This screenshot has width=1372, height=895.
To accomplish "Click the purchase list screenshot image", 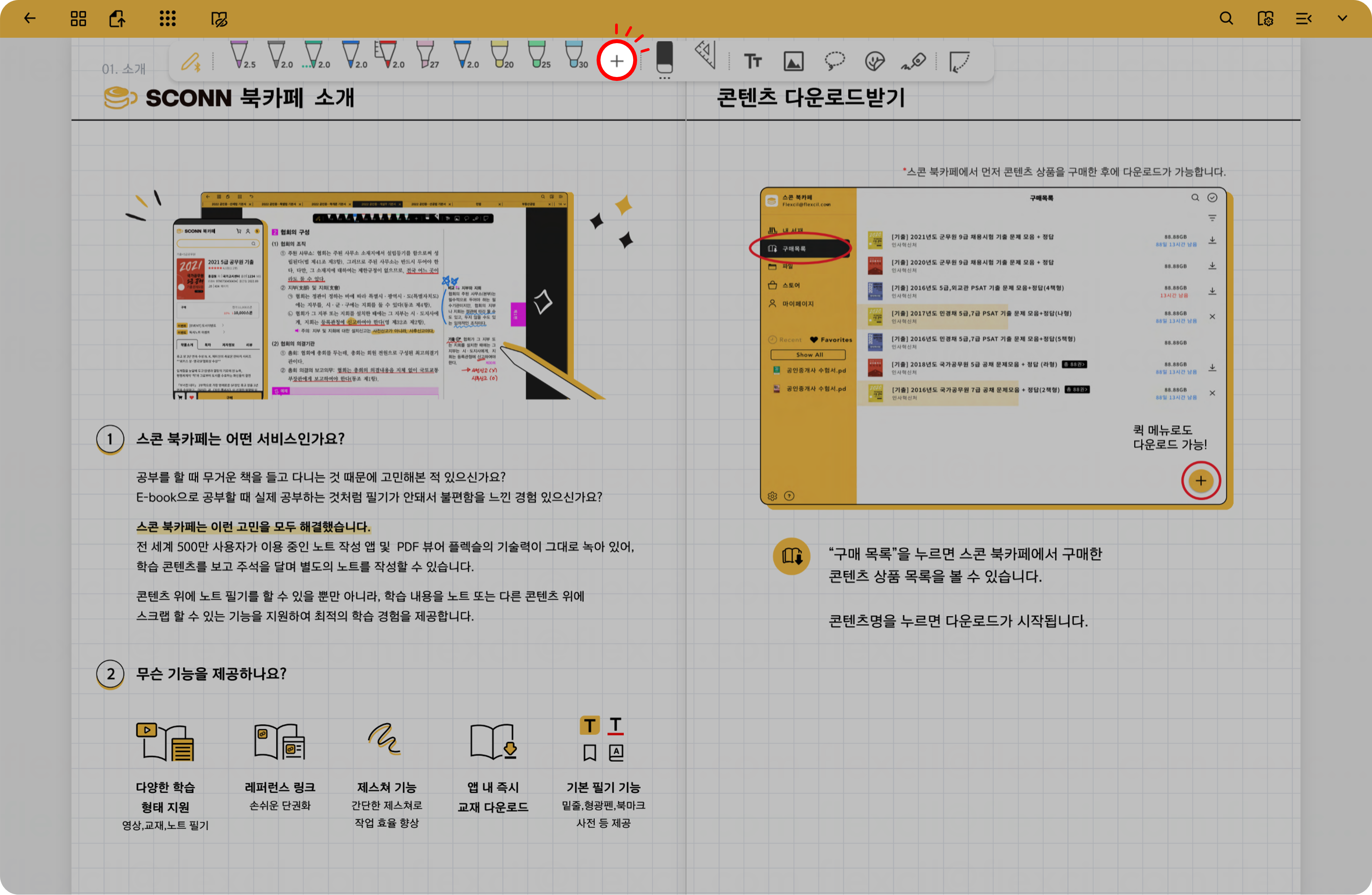I will [x=996, y=348].
